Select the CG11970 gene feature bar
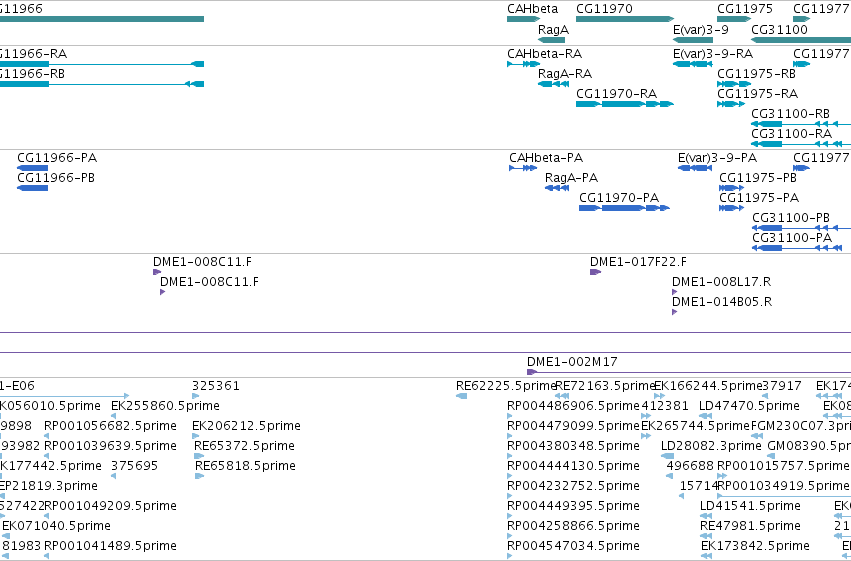This screenshot has width=851, height=561. click(625, 19)
